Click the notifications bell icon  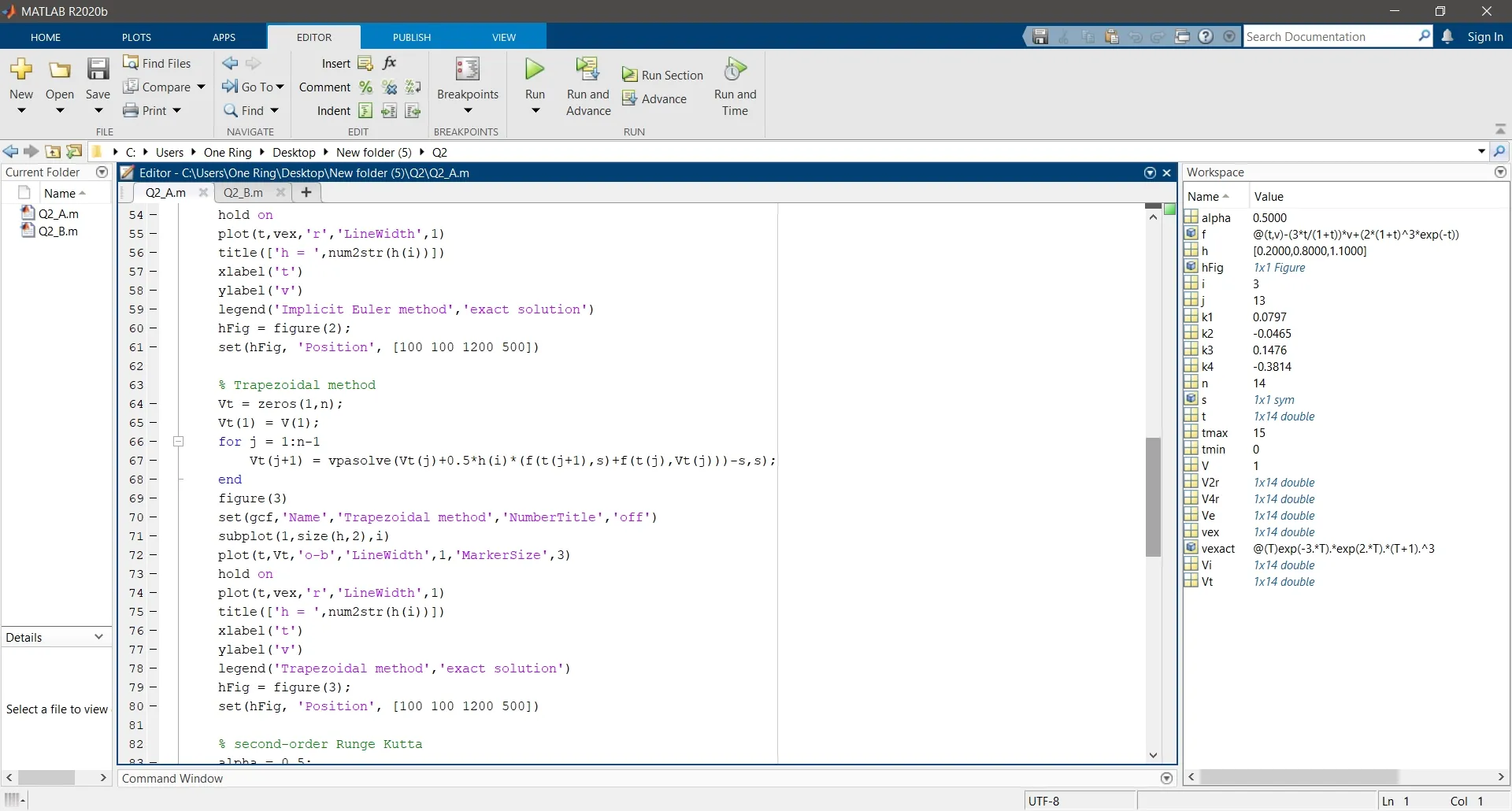click(x=1447, y=37)
